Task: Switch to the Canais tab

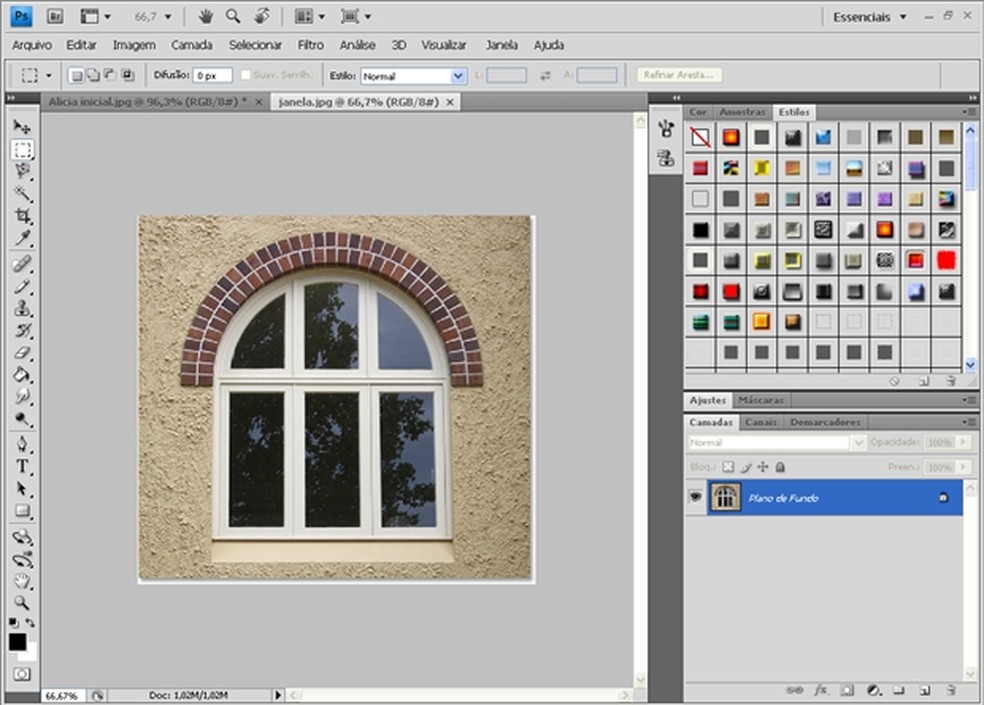Action: point(761,422)
